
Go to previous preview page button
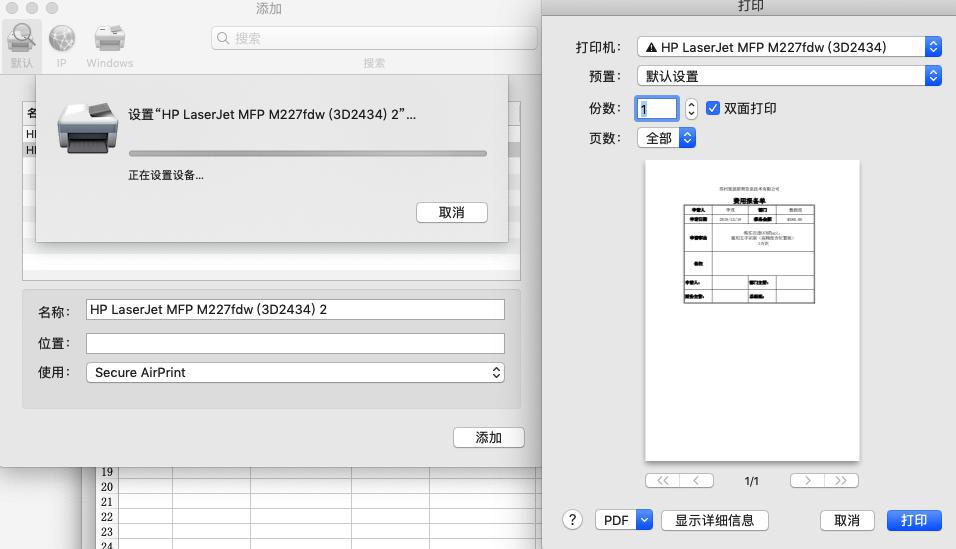696,481
